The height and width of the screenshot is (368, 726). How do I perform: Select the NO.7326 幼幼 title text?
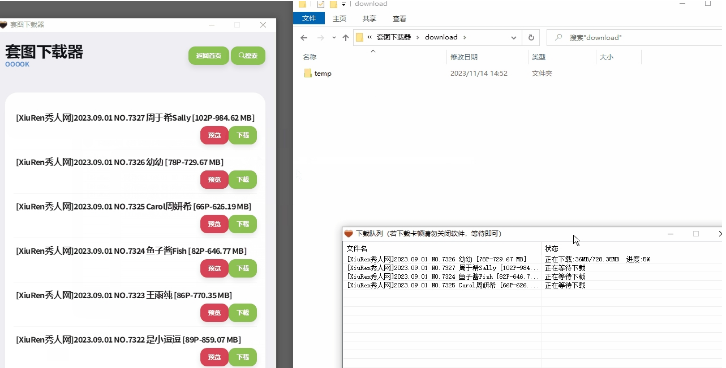click(119, 162)
